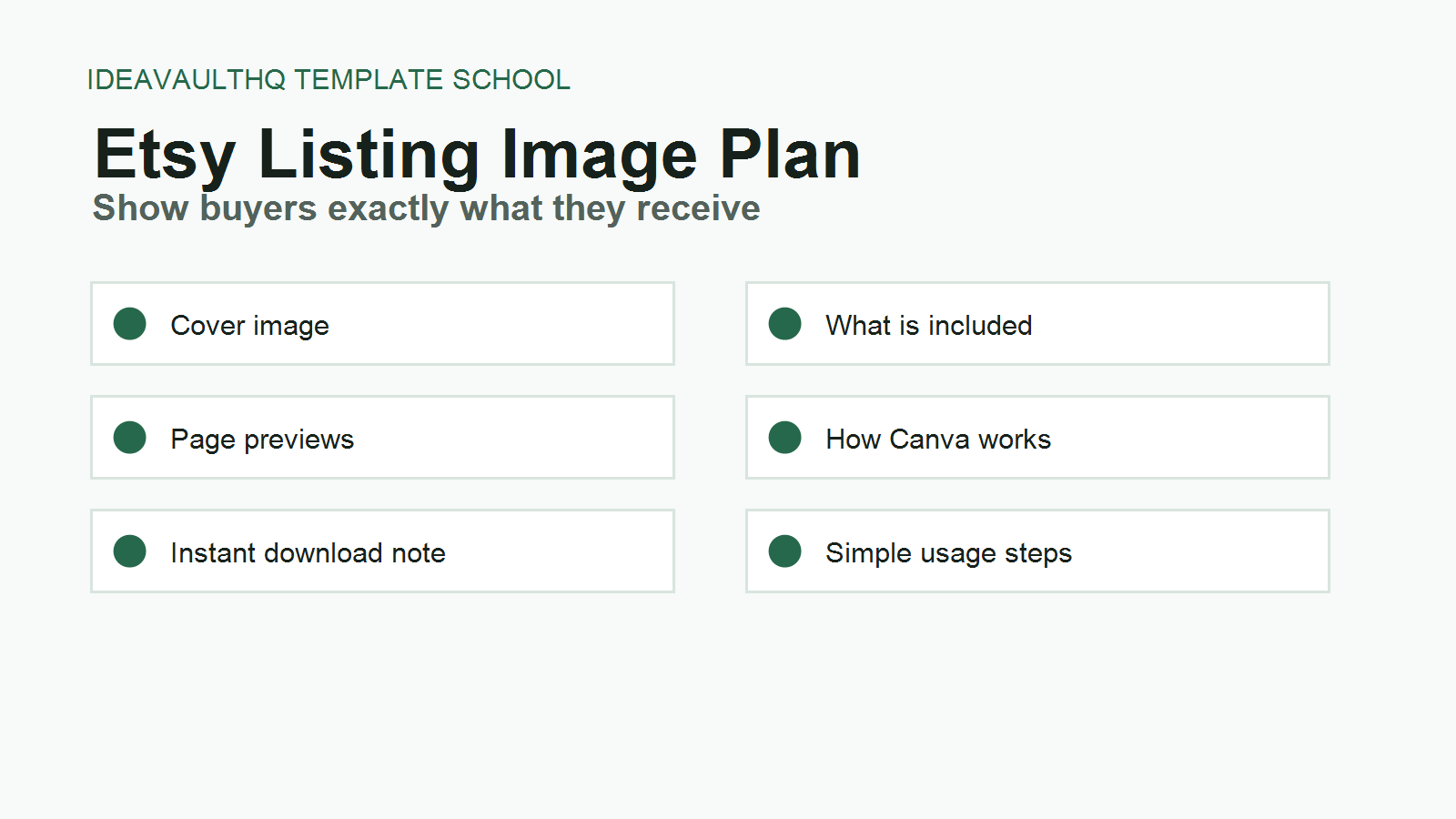This screenshot has height=819, width=1456.
Task: Click the green bullet beside Instant download note
Action: (x=130, y=551)
